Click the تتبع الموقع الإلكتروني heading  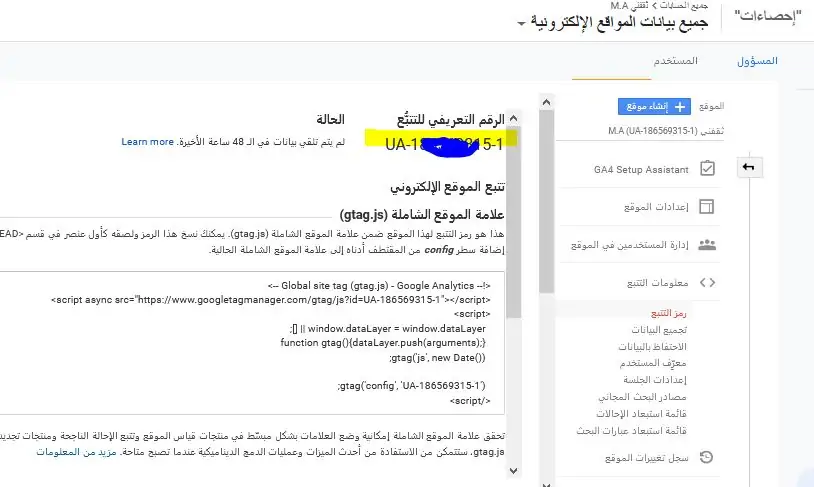click(447, 186)
